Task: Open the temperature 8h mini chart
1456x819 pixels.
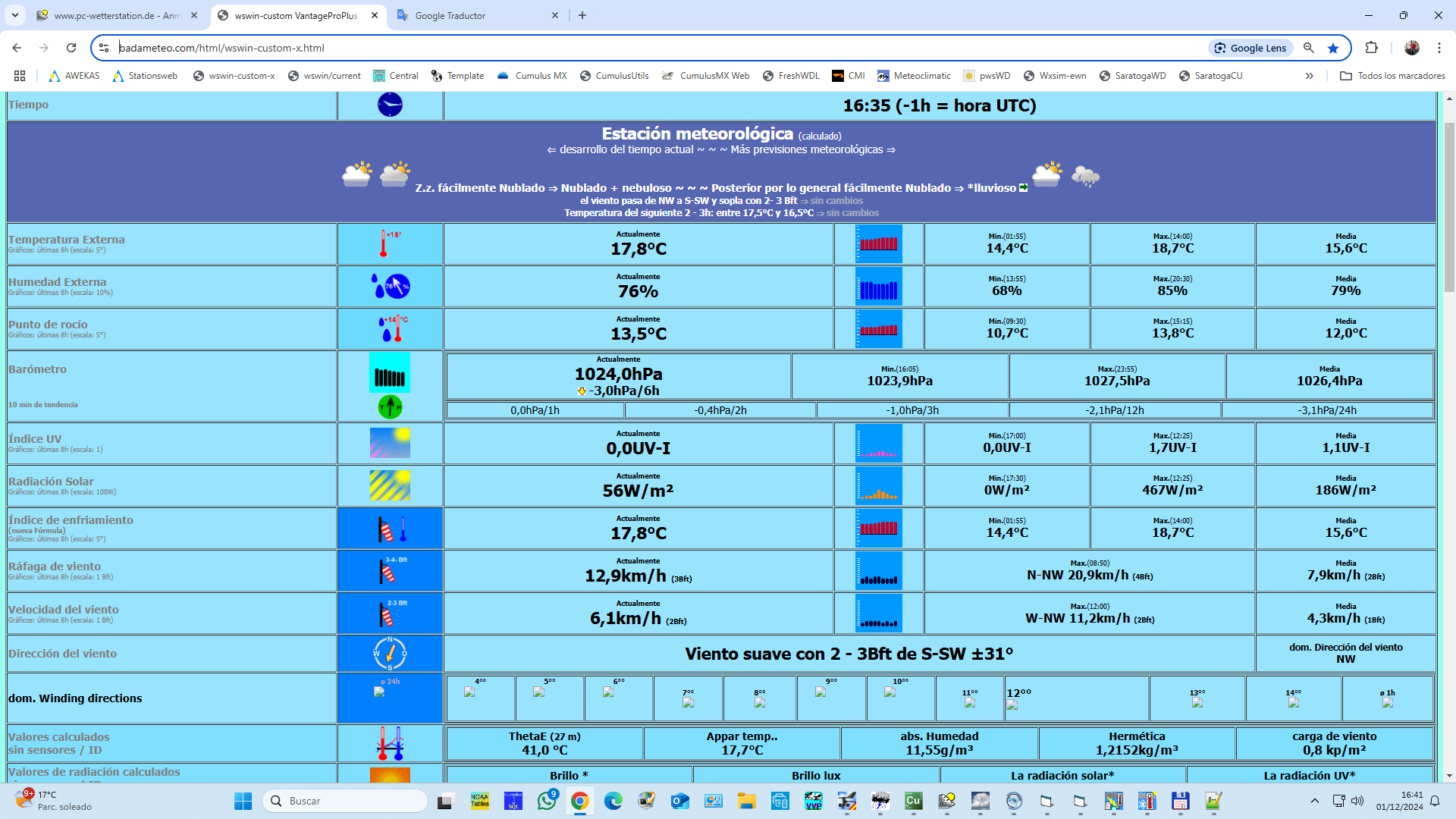Action: [x=878, y=244]
